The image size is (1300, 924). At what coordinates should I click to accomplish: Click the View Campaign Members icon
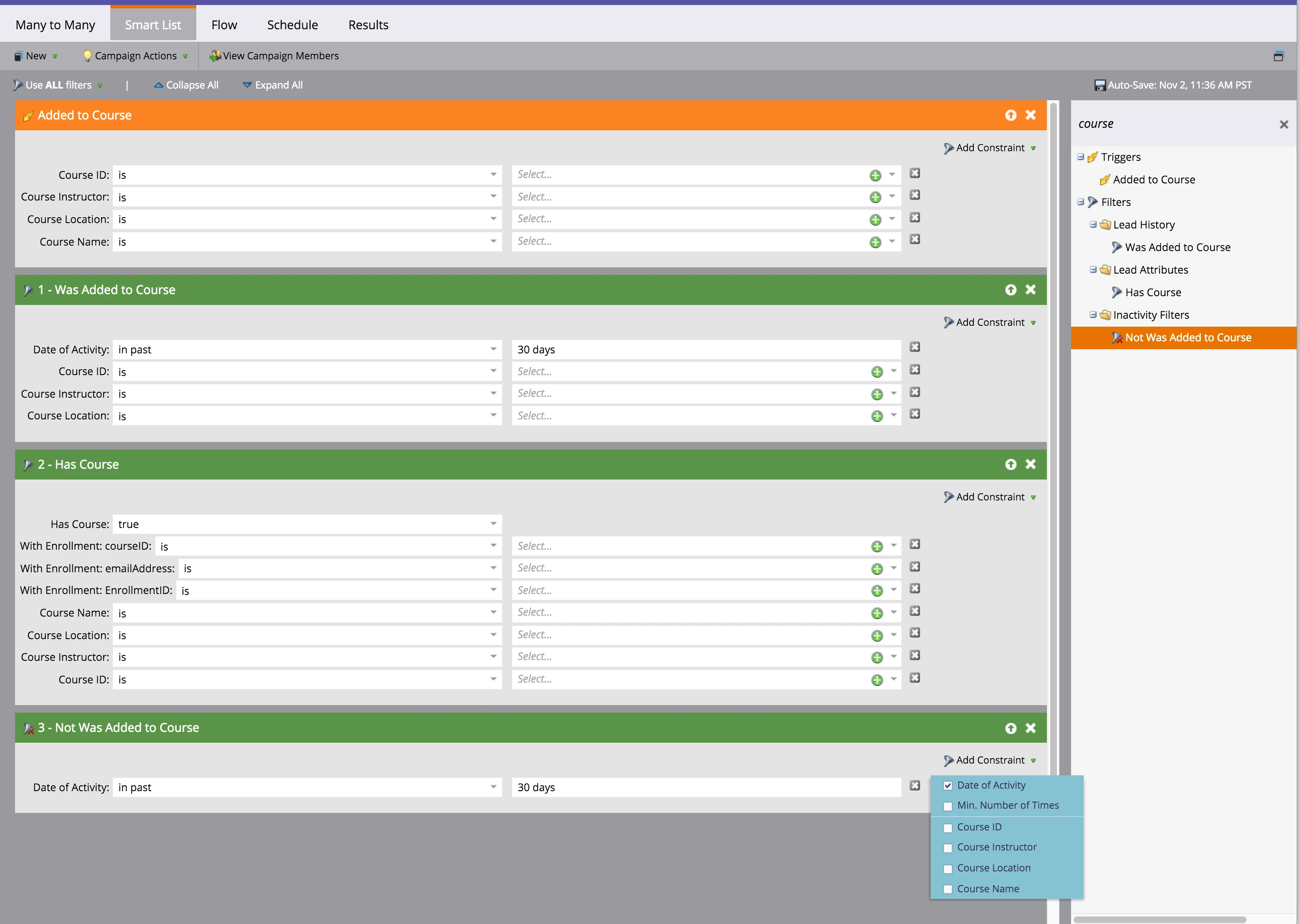pos(214,56)
